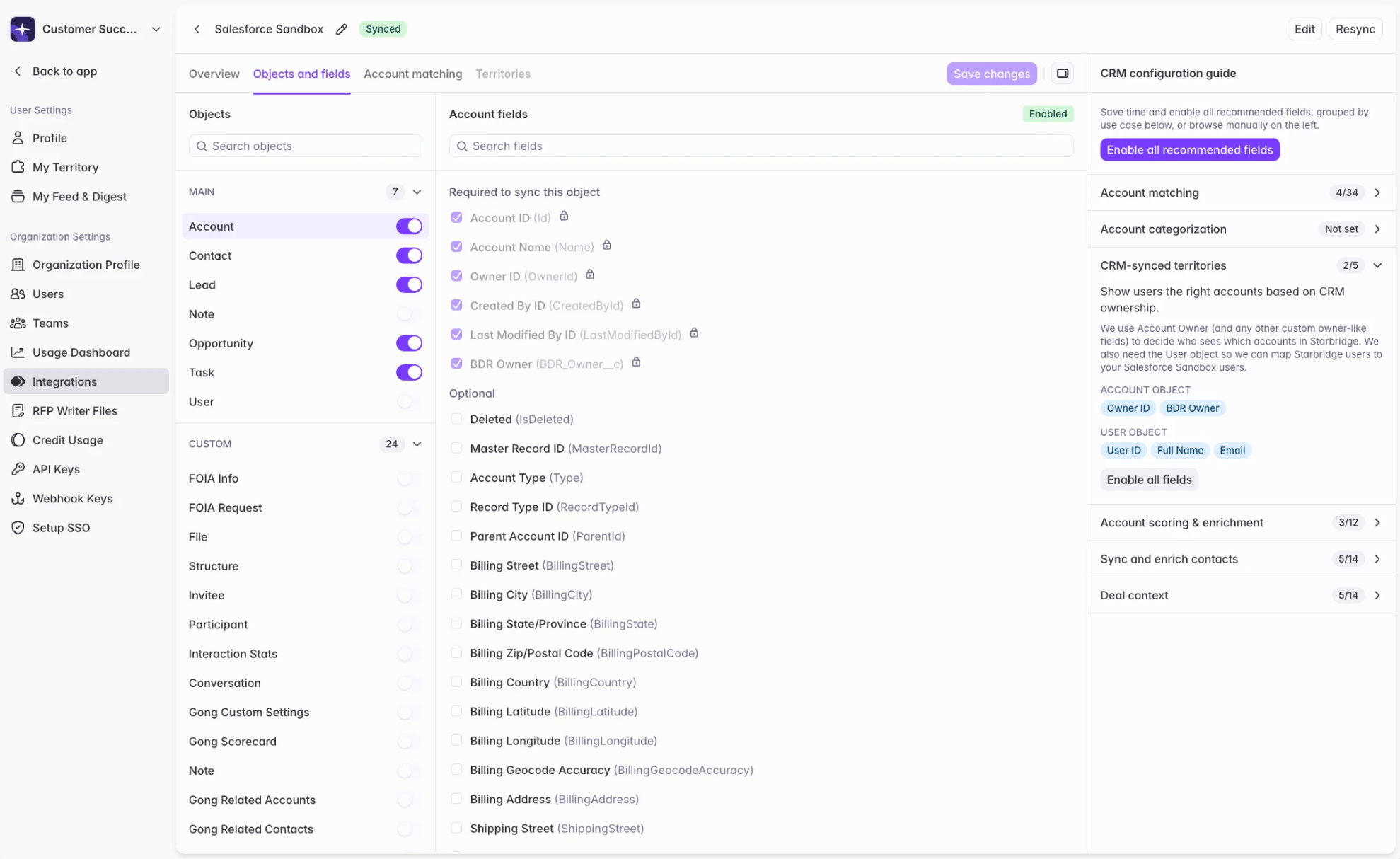Open the Territories tab
Screen dimensions: 1400x859
[503, 74]
